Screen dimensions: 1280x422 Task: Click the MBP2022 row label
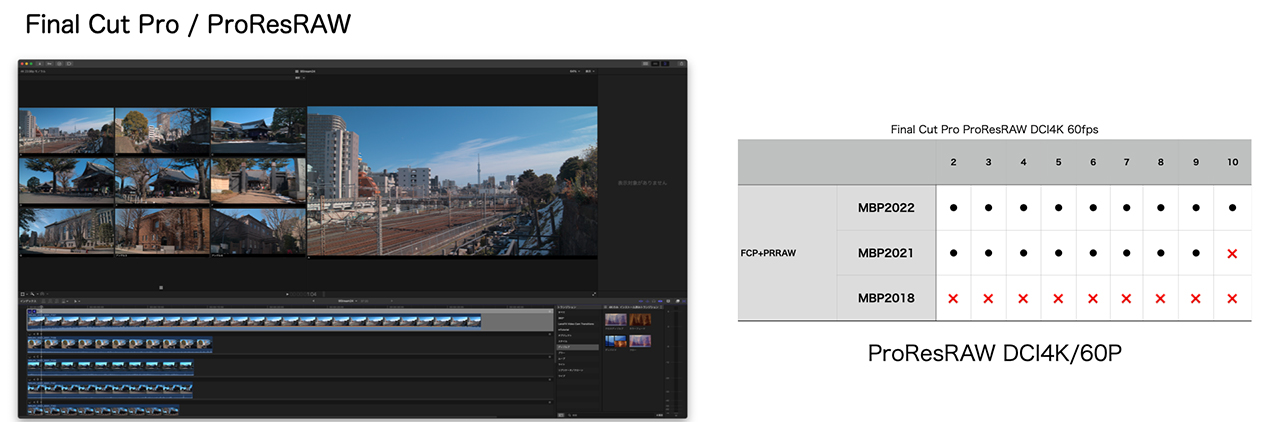pos(886,208)
